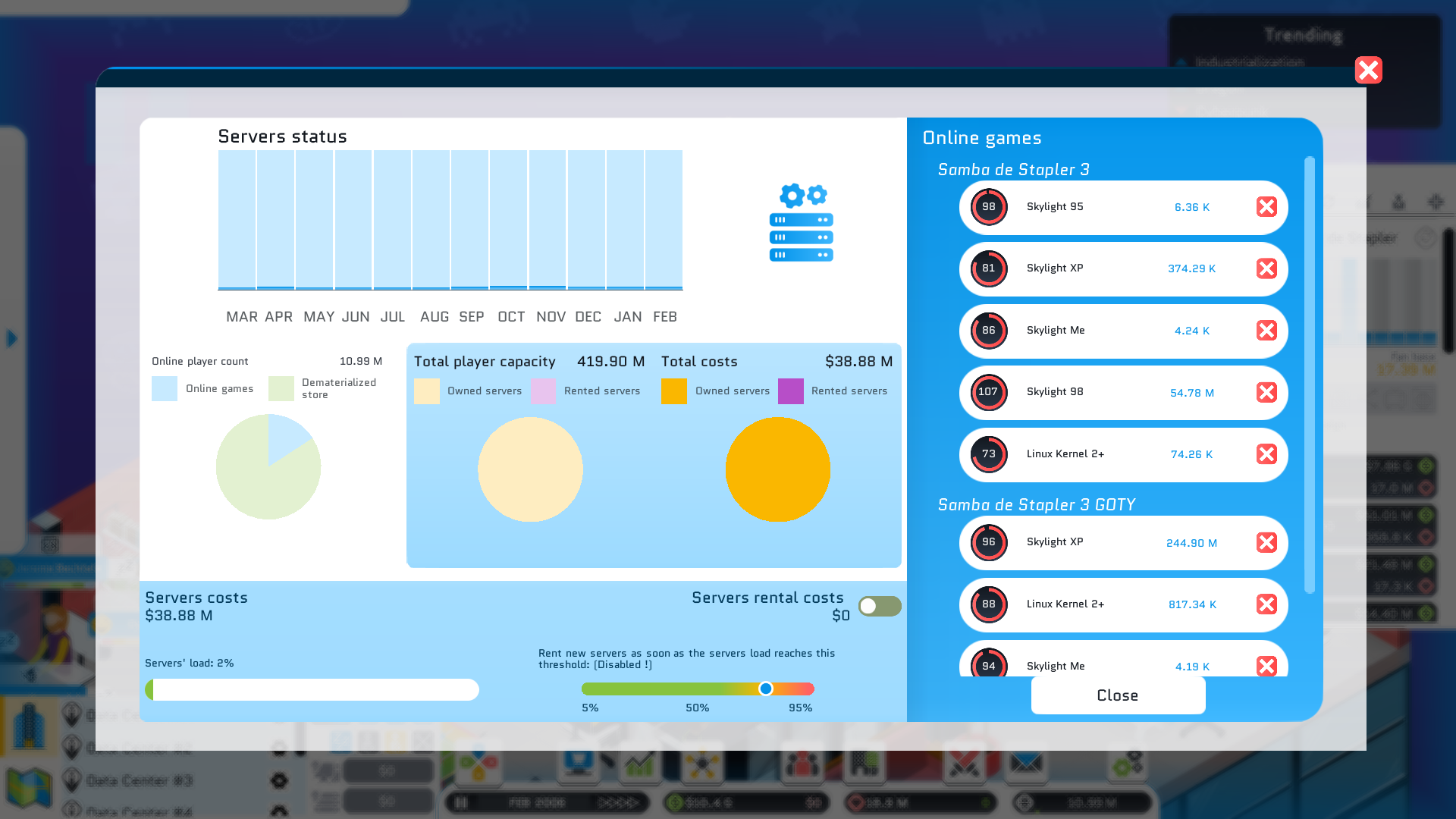1456x819 pixels.
Task: Remove Linux Kernel 2+ with 817.34 K players
Action: (1266, 604)
